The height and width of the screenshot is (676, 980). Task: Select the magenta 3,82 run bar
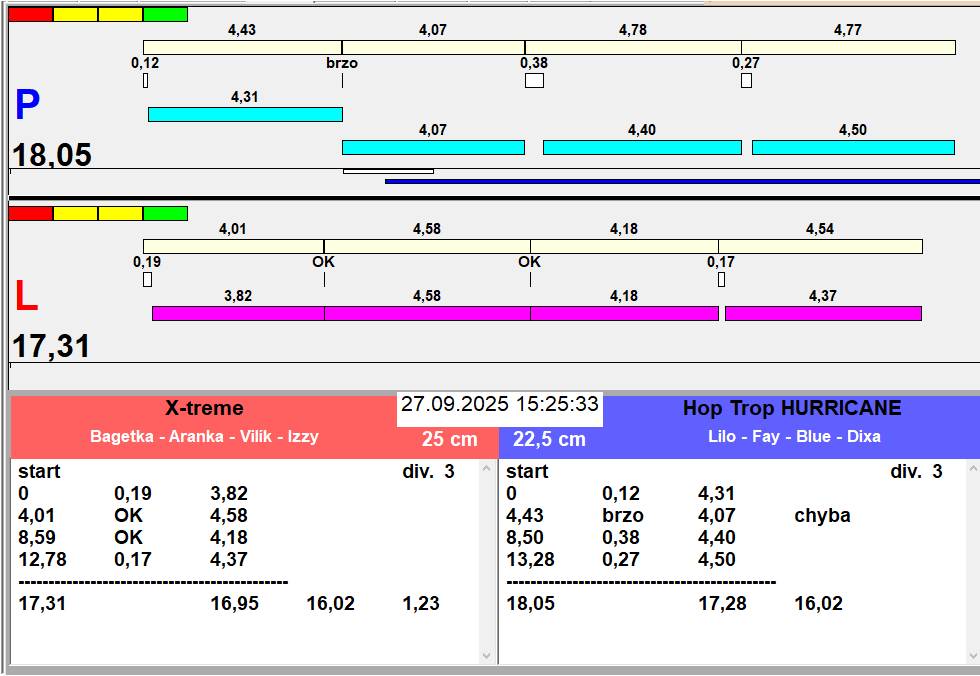pos(238,313)
